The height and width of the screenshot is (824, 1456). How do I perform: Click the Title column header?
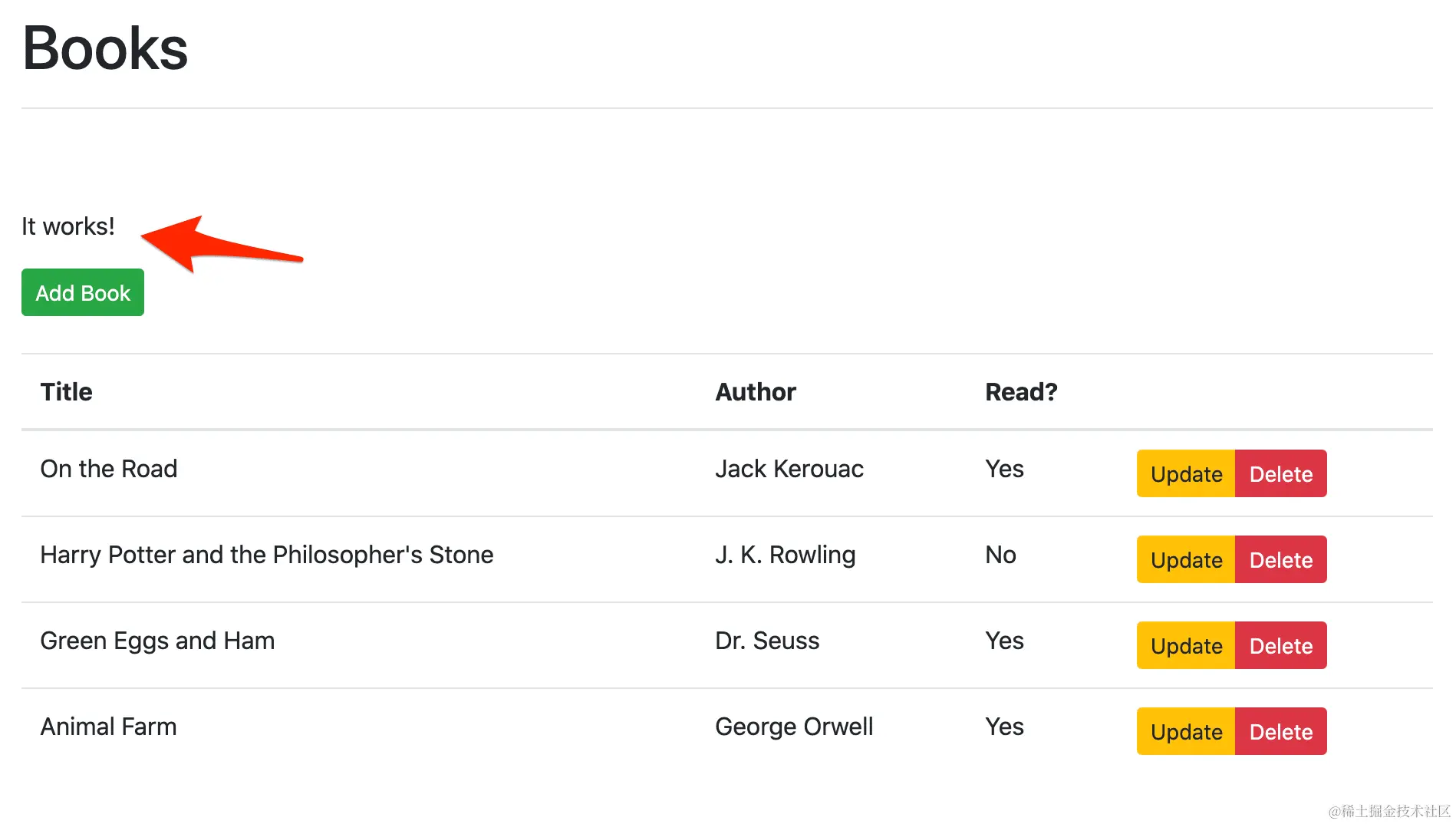[x=66, y=392]
